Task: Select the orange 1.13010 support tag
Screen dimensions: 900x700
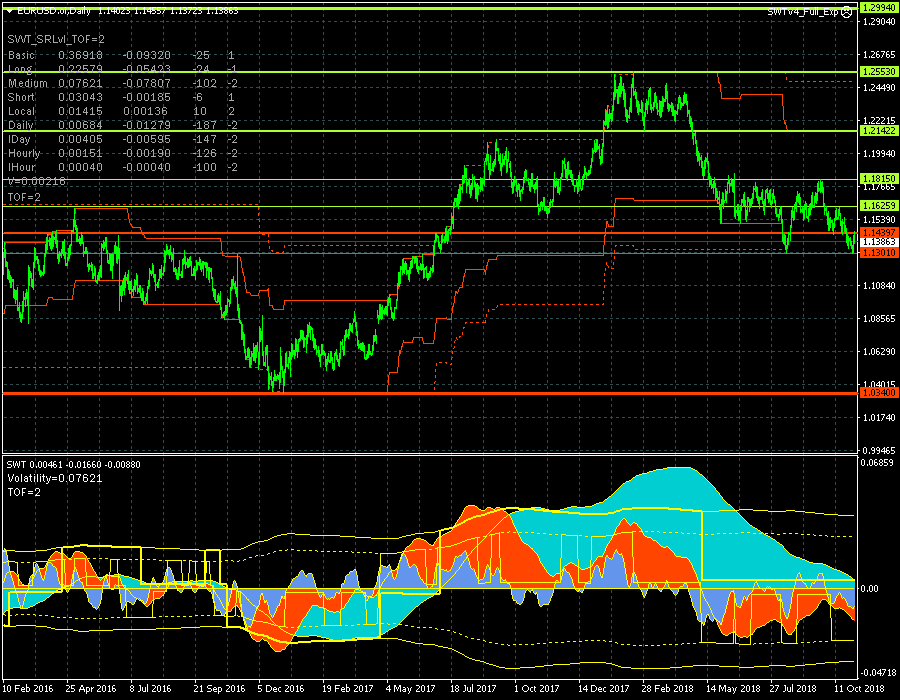Action: [x=877, y=253]
